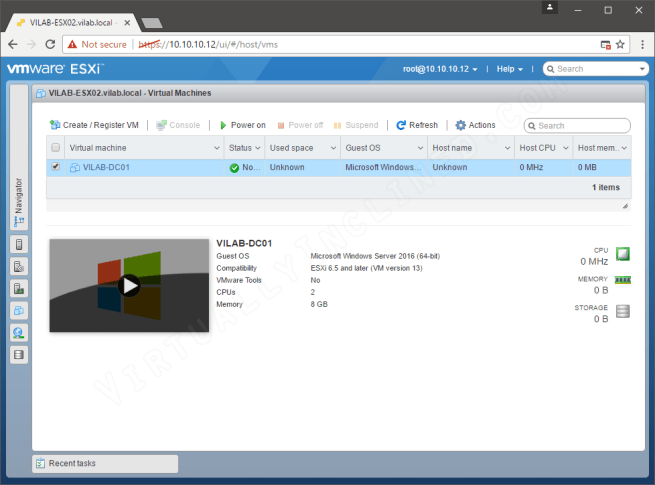Click the browser Back arrow
Viewport: 655px width, 485px height.
pyautogui.click(x=13, y=44)
